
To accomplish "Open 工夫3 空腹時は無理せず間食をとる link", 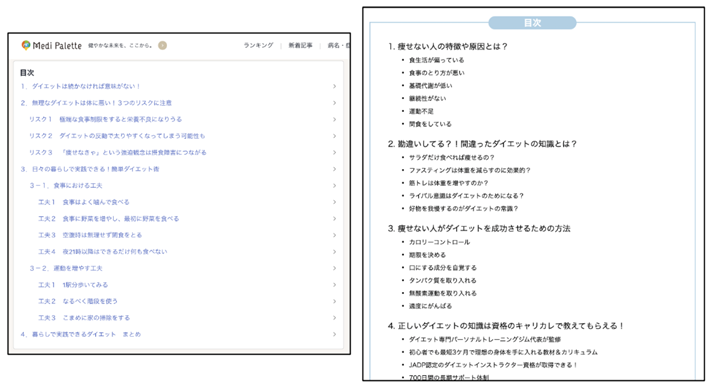I will tap(90, 235).
